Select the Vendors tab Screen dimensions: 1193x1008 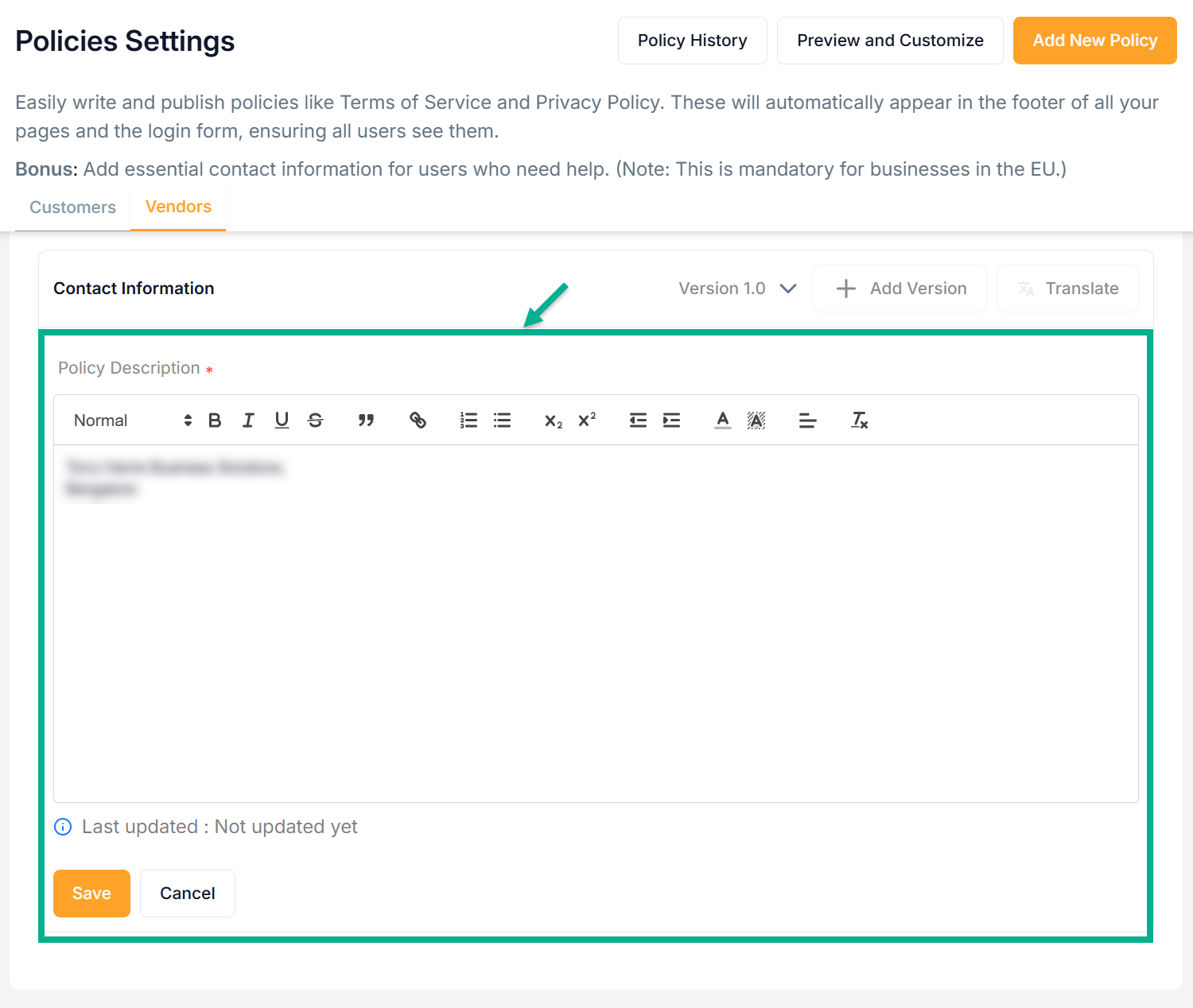(x=178, y=207)
